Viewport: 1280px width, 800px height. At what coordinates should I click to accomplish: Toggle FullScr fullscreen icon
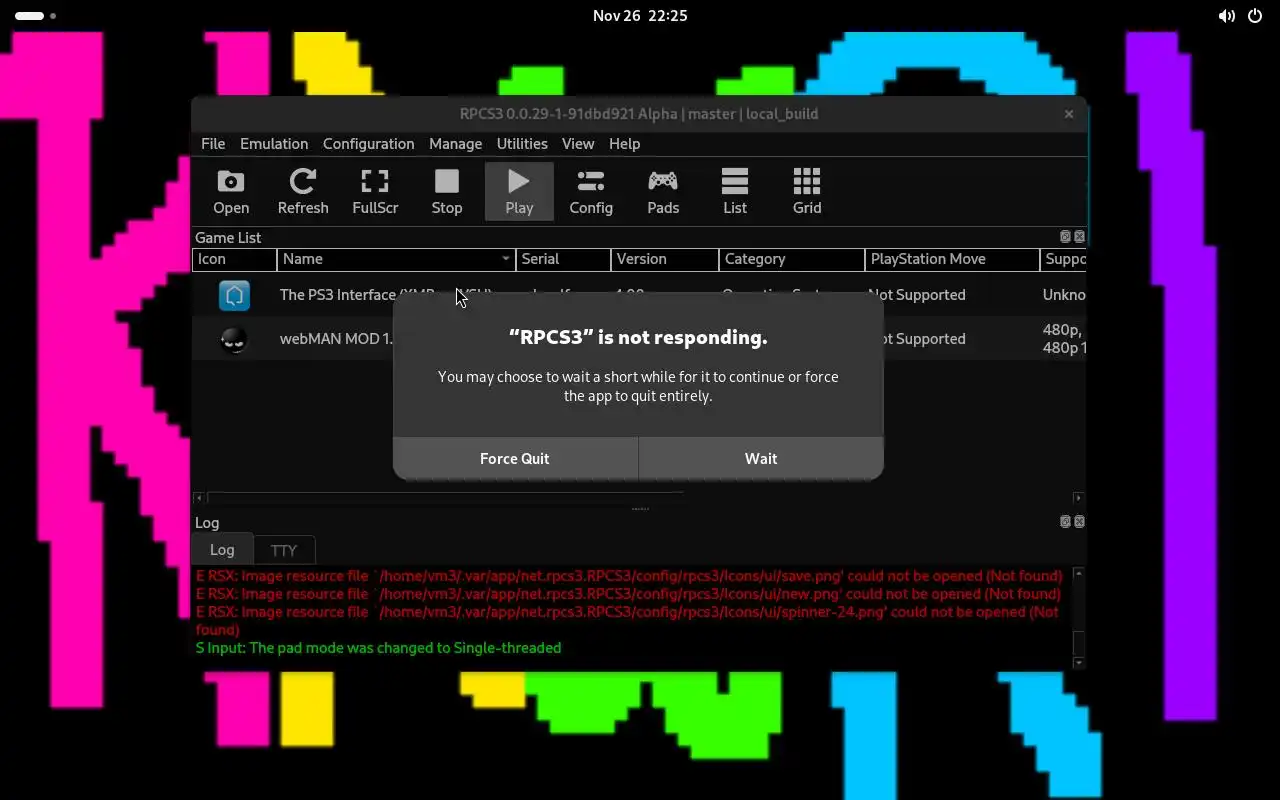click(375, 191)
